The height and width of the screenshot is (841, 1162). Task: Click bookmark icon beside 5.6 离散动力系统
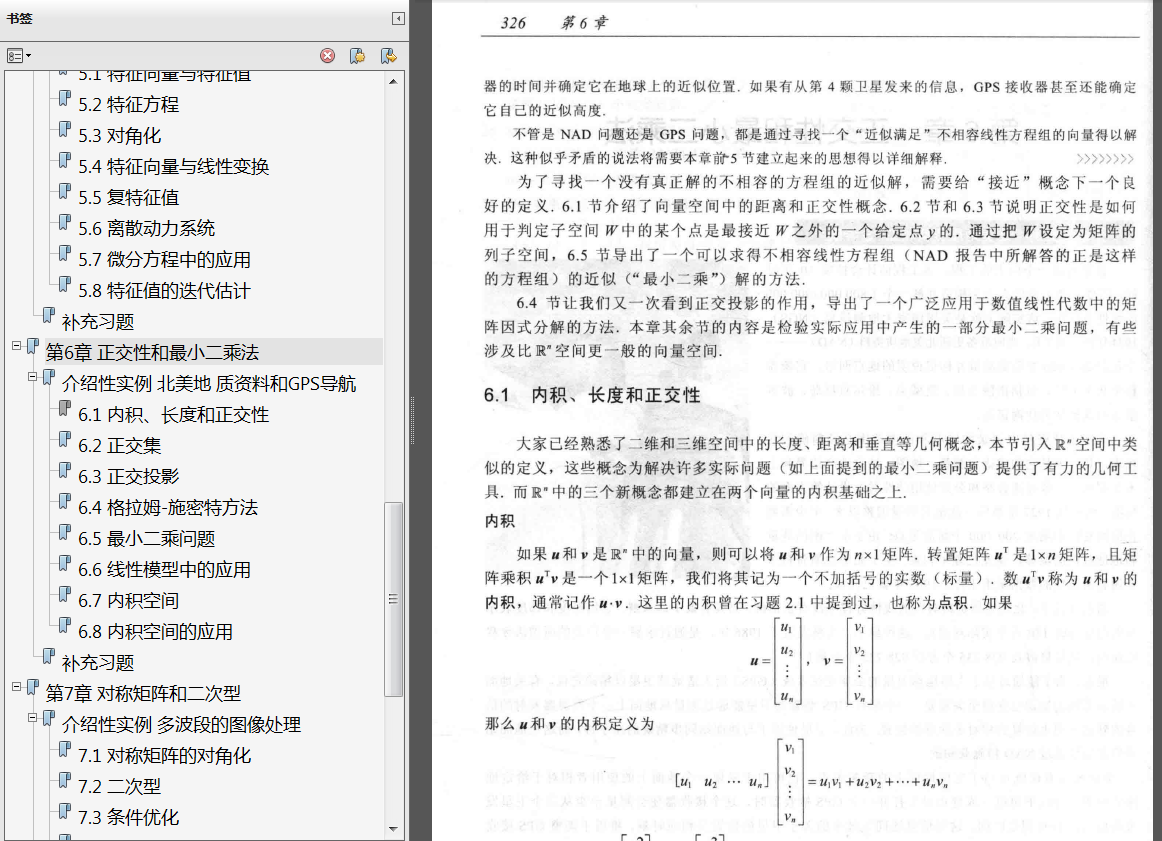[x=65, y=222]
